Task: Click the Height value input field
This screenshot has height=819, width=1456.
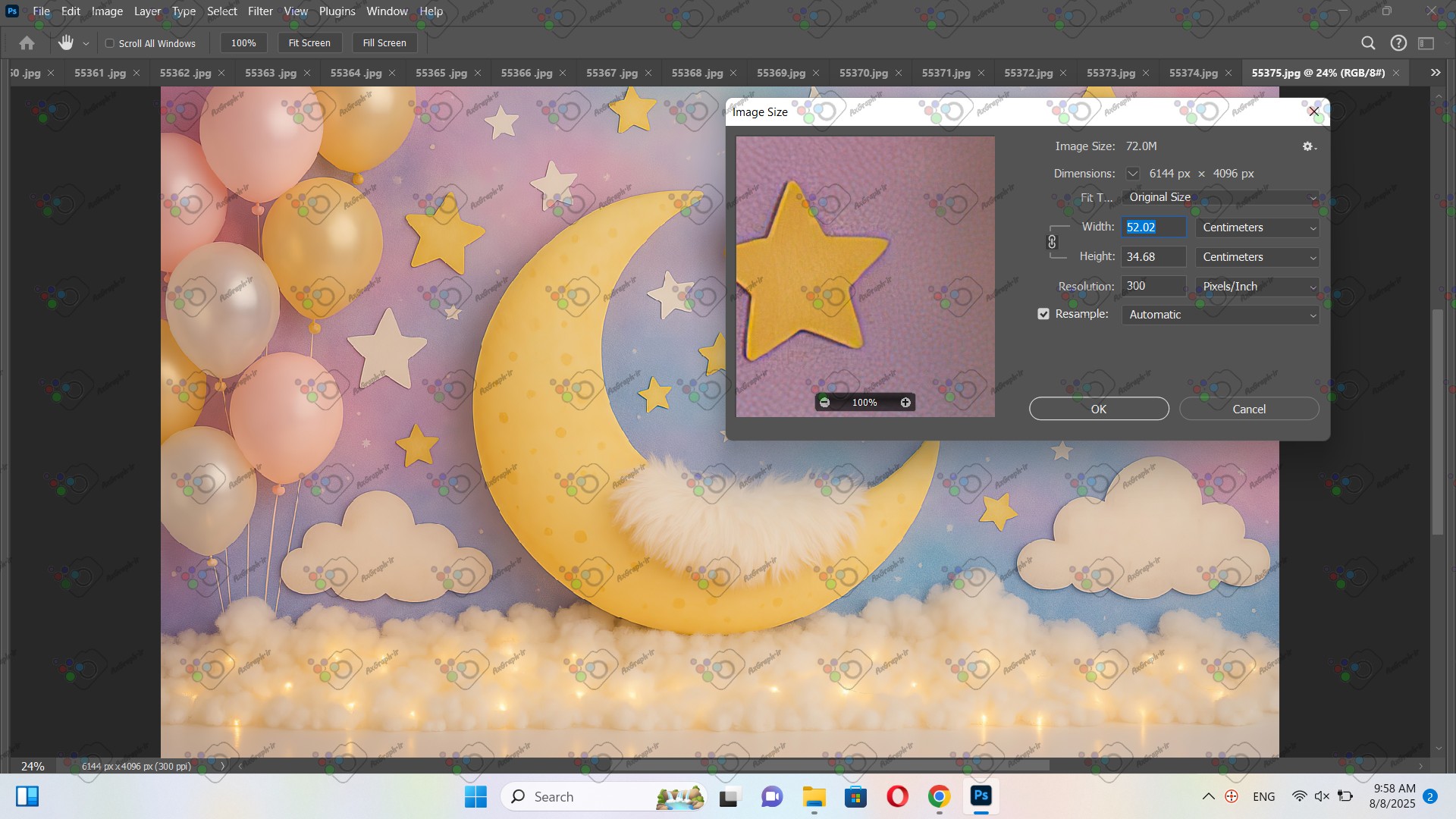Action: (1153, 257)
